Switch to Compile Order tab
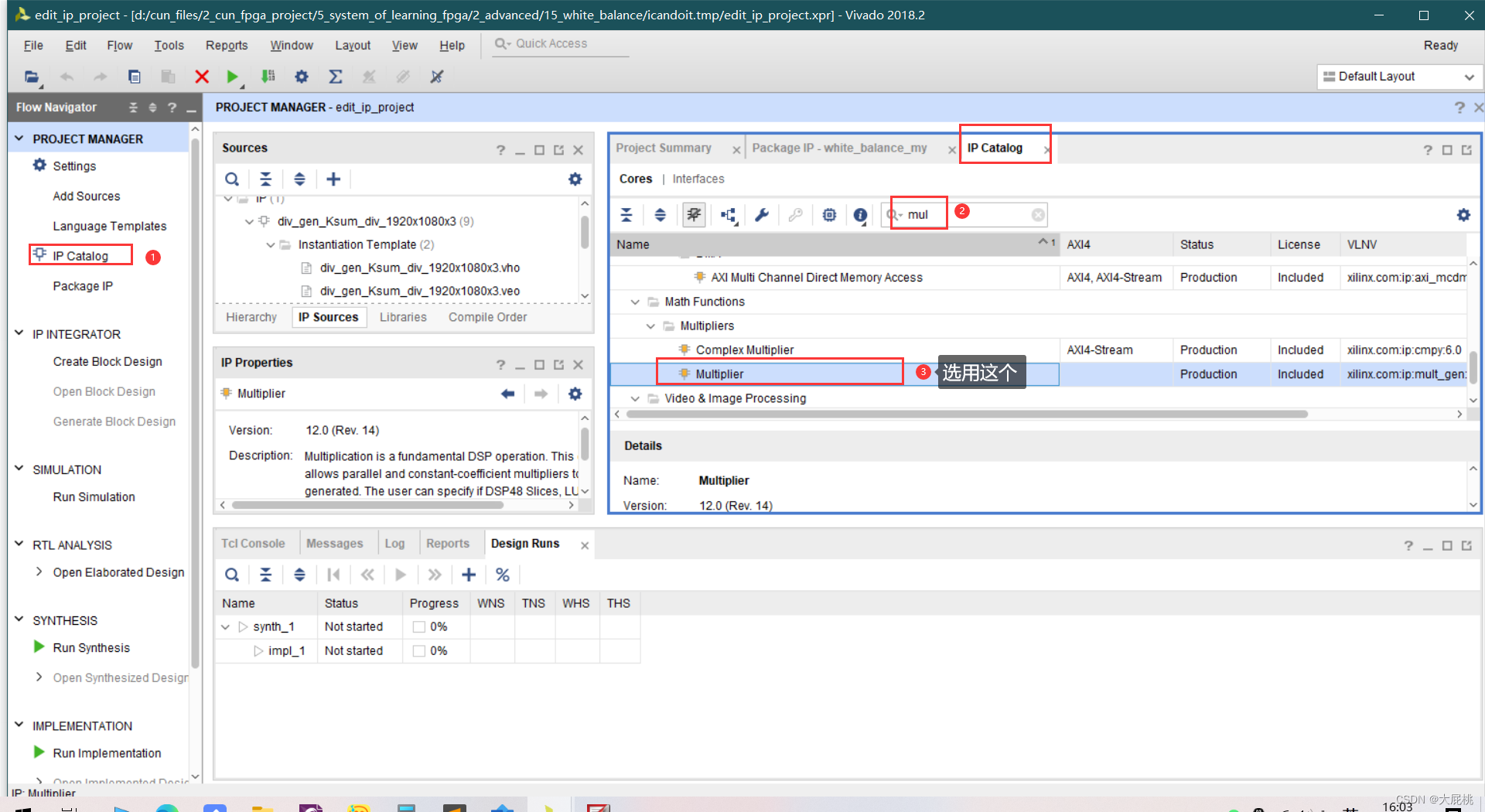Image resolution: width=1485 pixels, height=812 pixels. pos(488,317)
